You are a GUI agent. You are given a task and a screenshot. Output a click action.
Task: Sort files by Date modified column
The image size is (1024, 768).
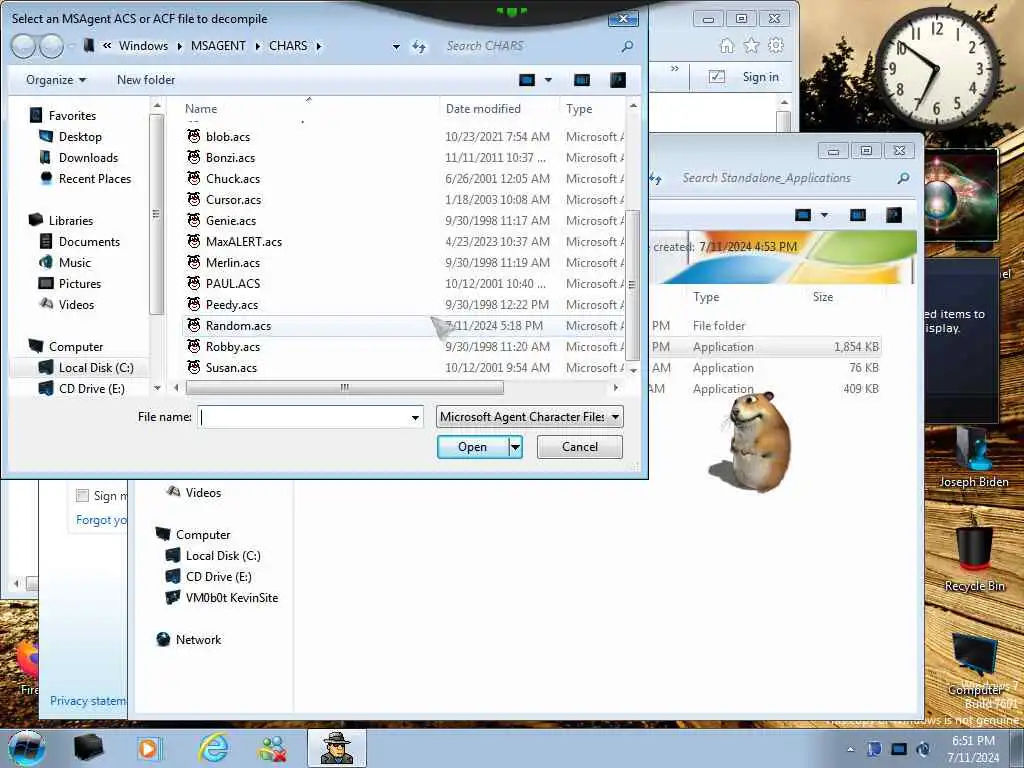click(483, 108)
